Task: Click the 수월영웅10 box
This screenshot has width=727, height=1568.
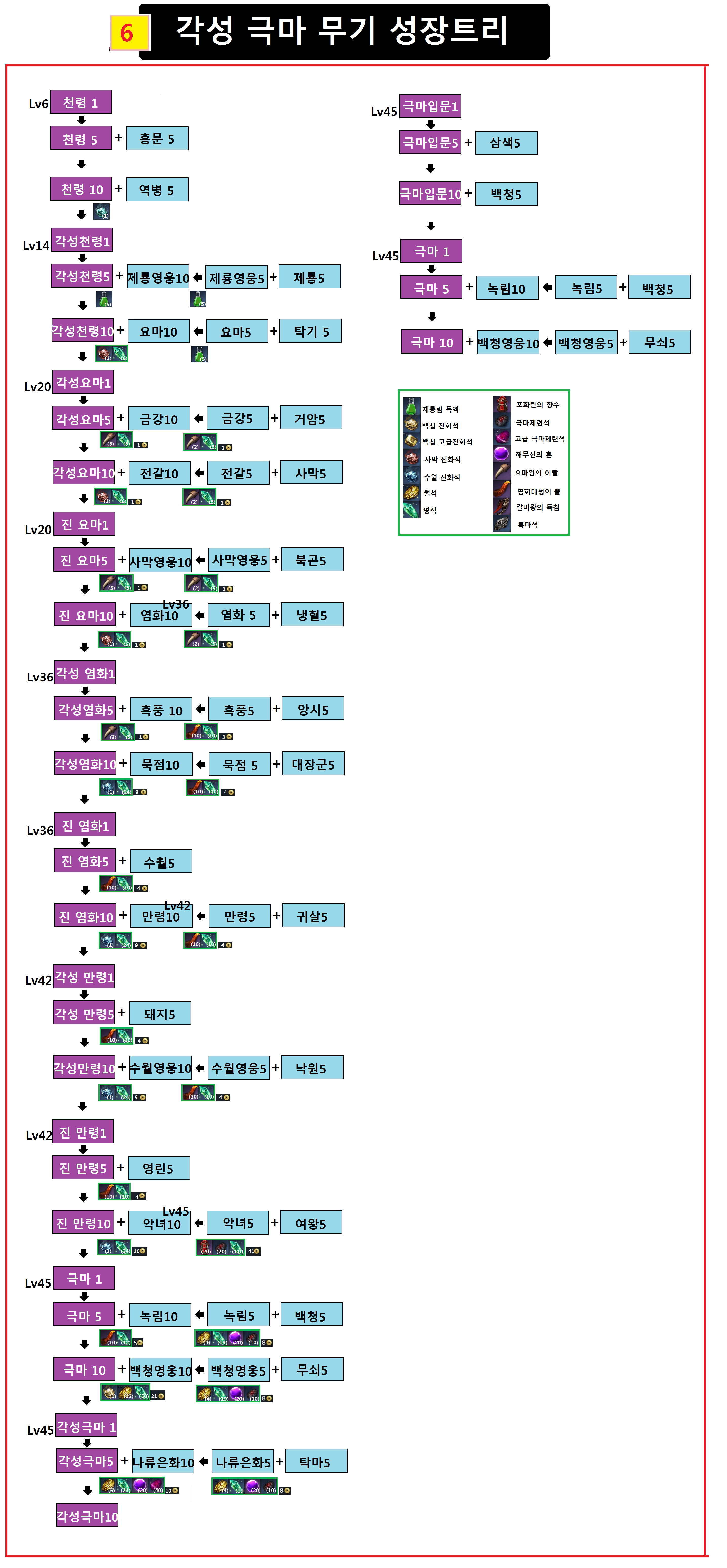Action: coord(160,1068)
